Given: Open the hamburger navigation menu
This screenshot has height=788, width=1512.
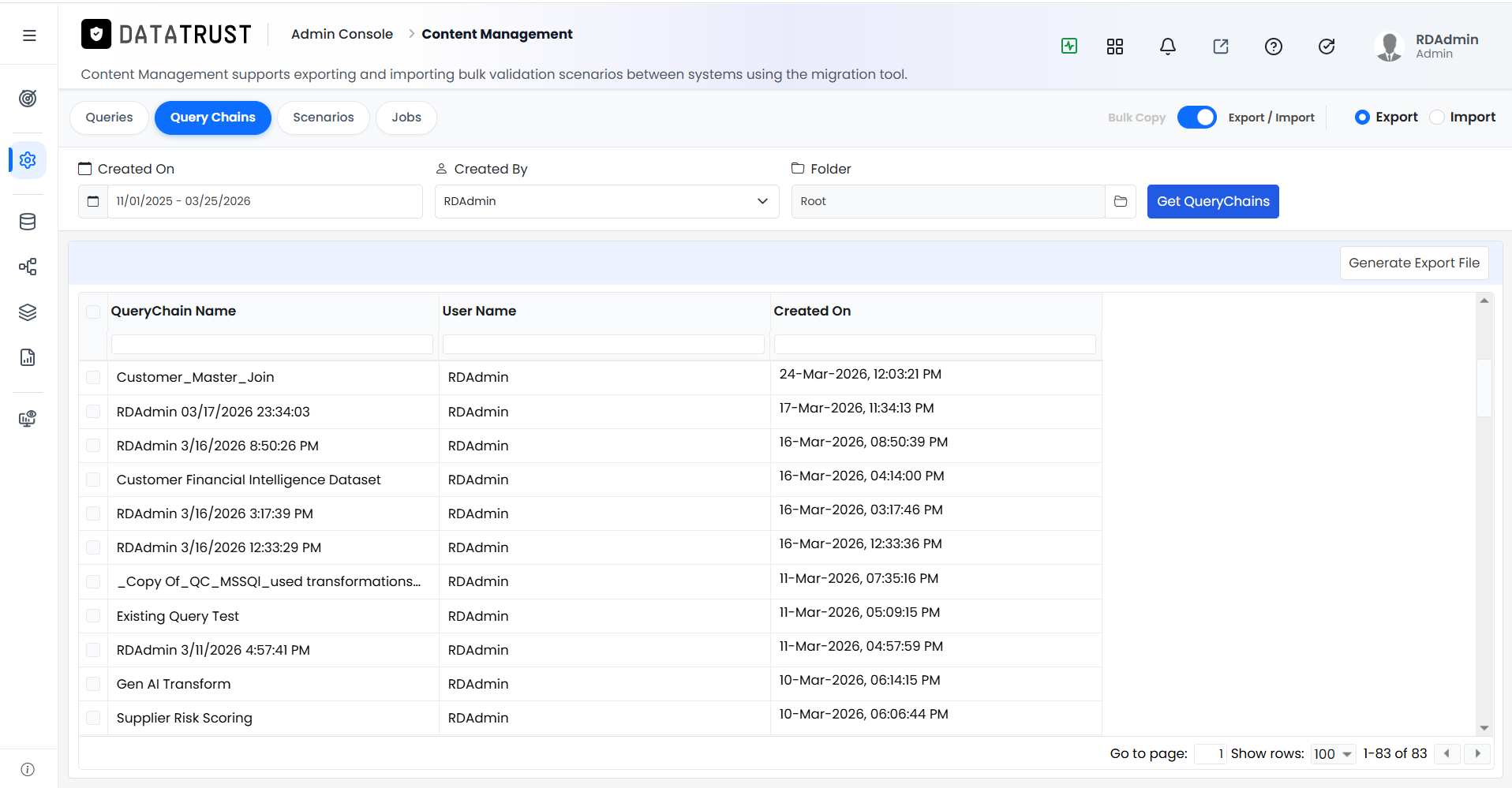Looking at the screenshot, I should 29,35.
